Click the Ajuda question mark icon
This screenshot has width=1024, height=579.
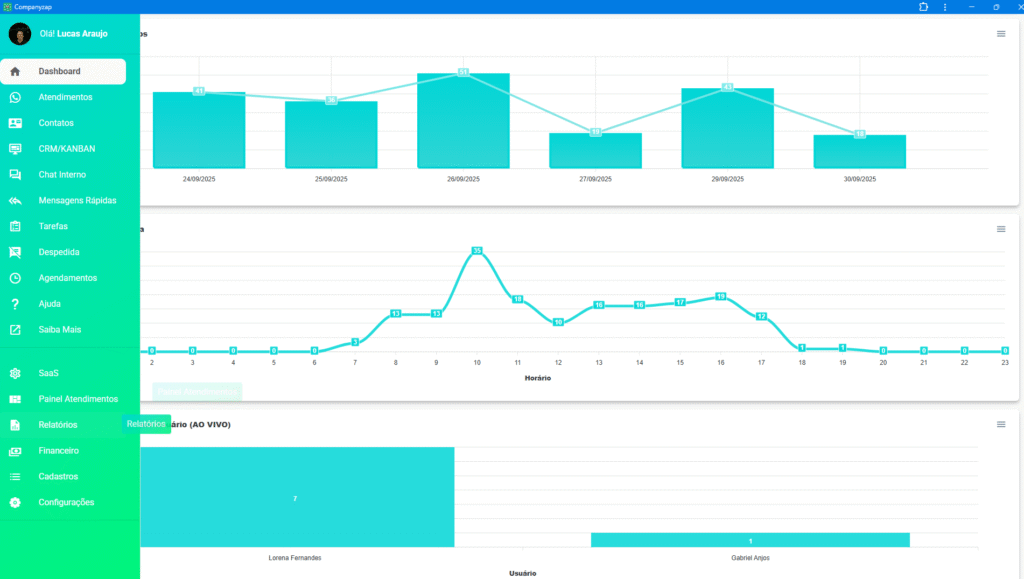point(15,304)
